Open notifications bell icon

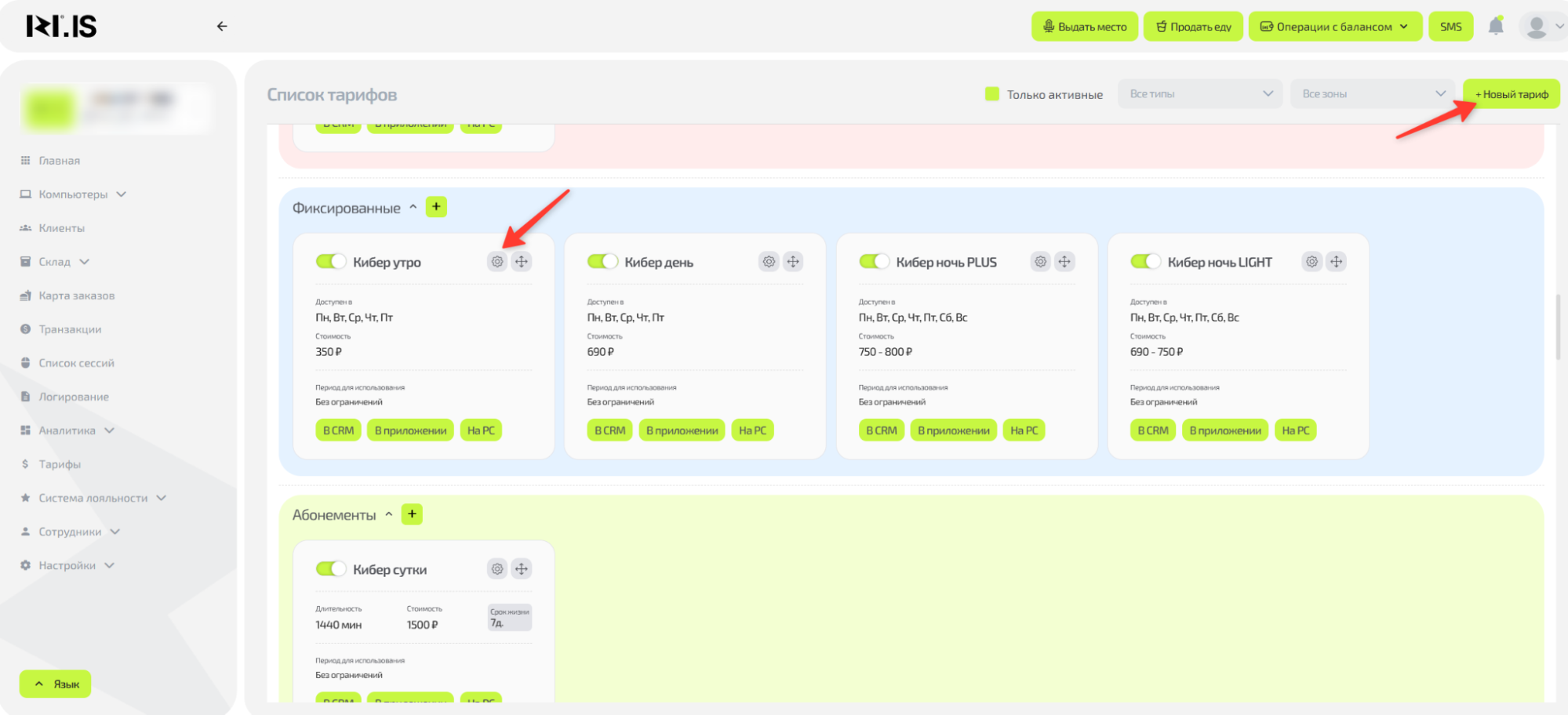1496,26
